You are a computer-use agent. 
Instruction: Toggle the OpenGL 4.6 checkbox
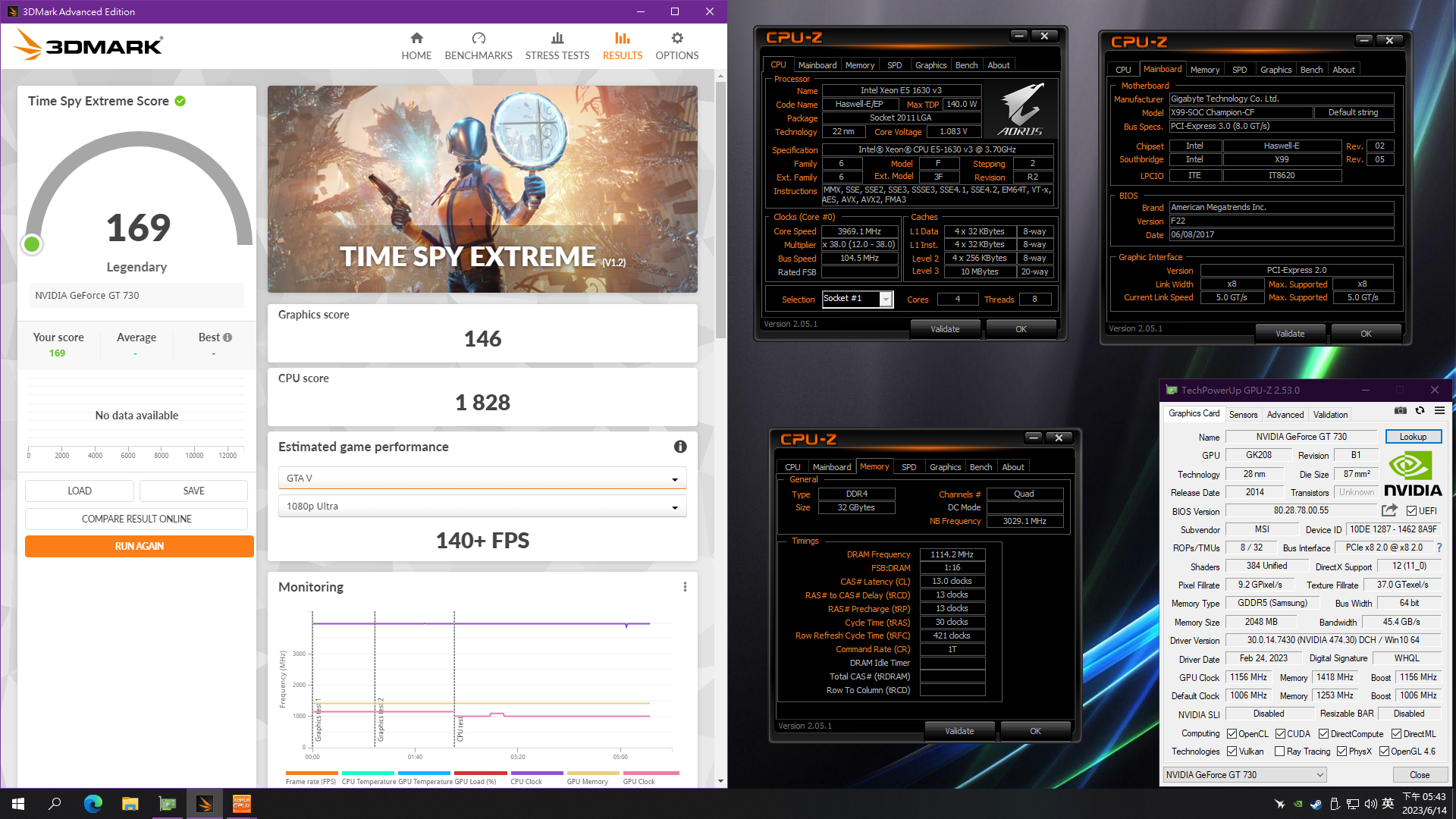1384,752
